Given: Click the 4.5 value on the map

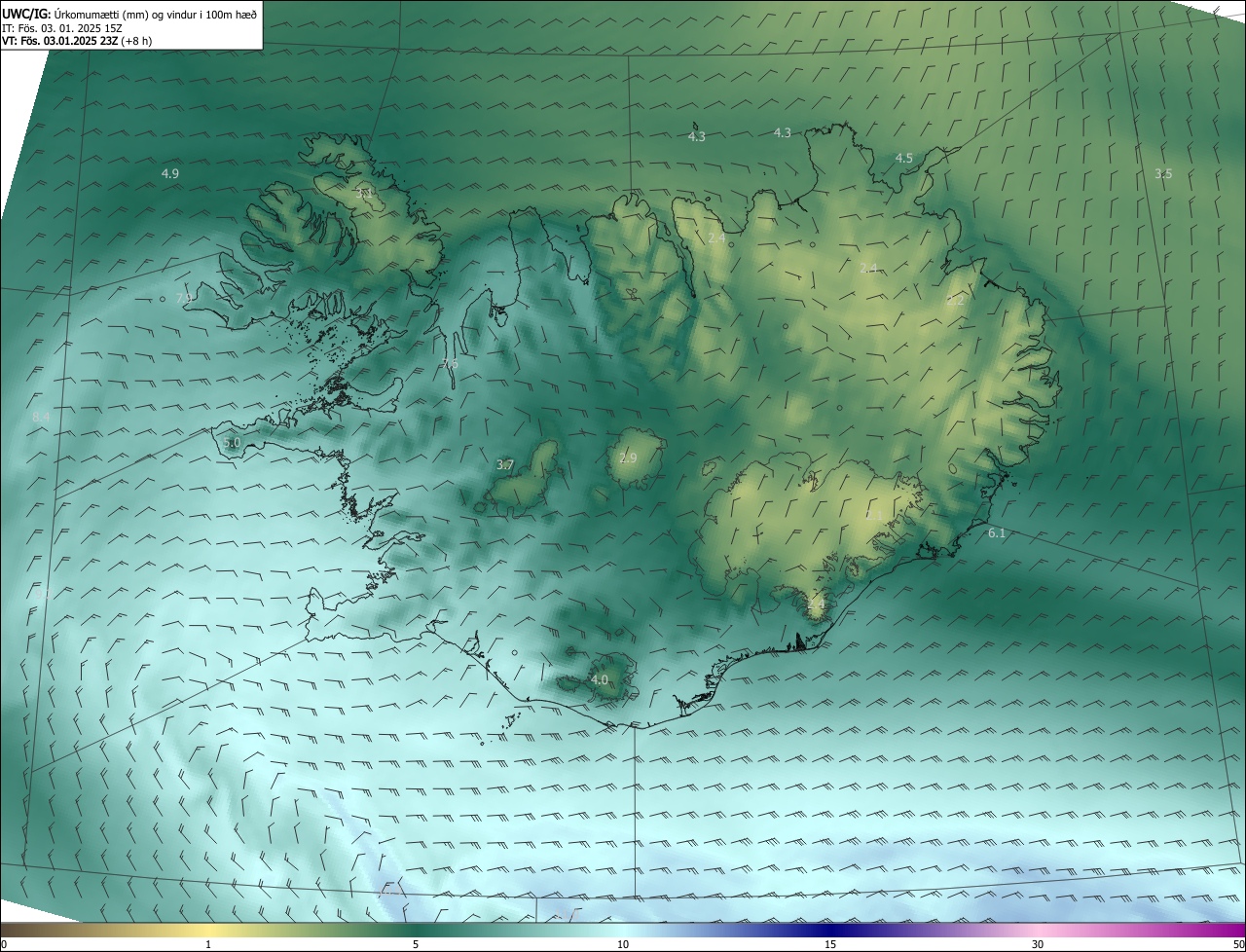Looking at the screenshot, I should click(x=904, y=158).
